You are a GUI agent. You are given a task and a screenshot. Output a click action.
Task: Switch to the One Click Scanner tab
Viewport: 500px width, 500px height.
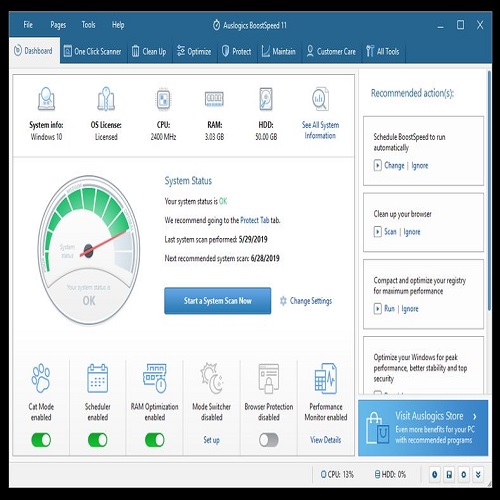coord(93,51)
